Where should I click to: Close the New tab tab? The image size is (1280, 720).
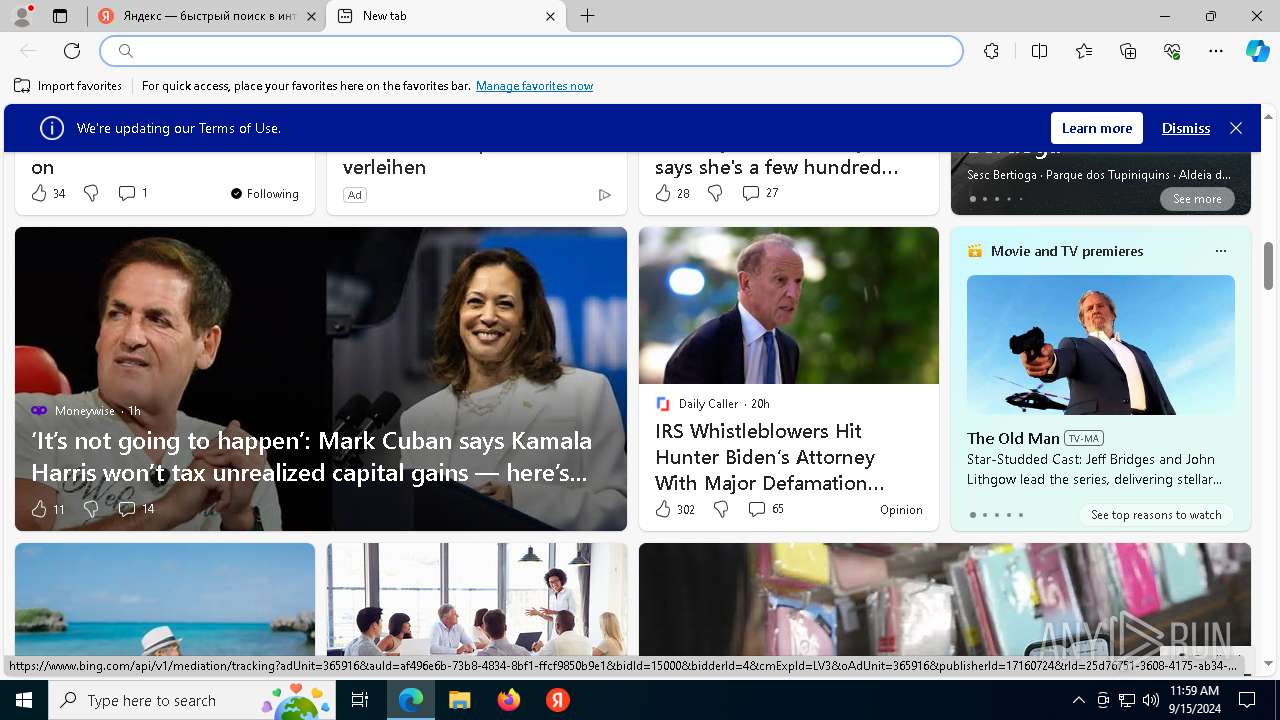[x=550, y=16]
